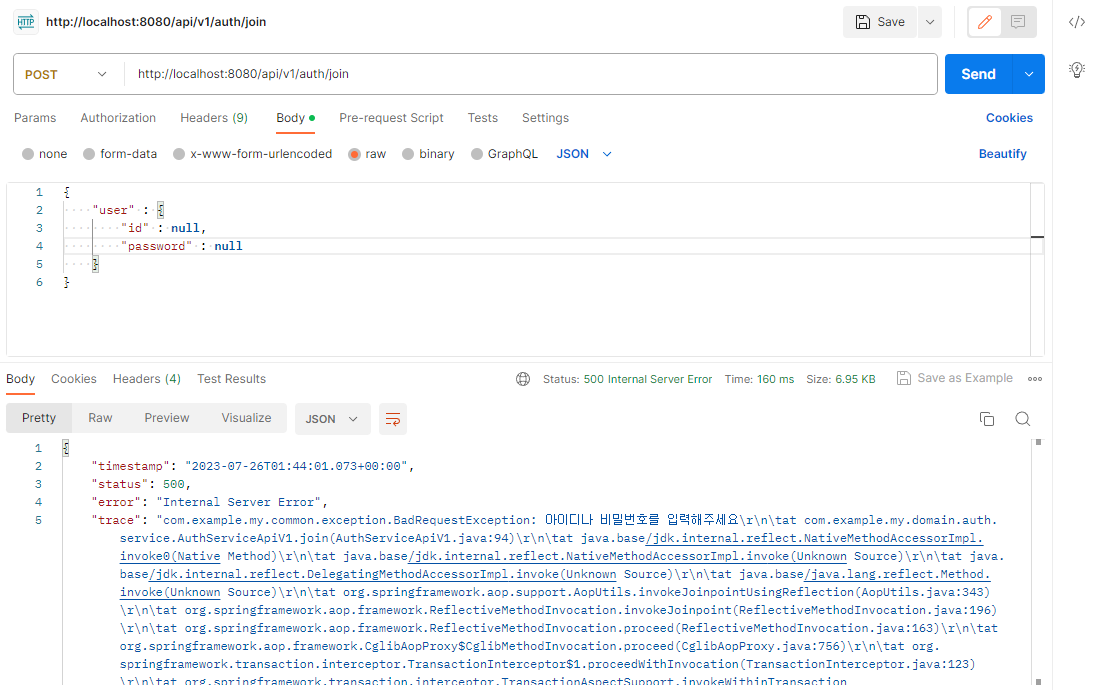The image size is (1100, 690).
Task: Select the GraphQL body type
Action: (x=504, y=153)
